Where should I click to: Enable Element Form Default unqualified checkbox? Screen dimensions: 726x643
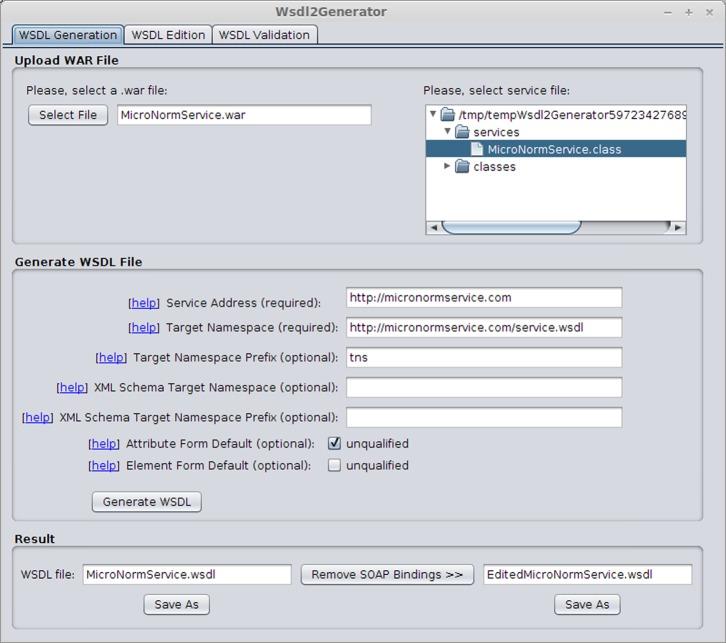pos(335,465)
